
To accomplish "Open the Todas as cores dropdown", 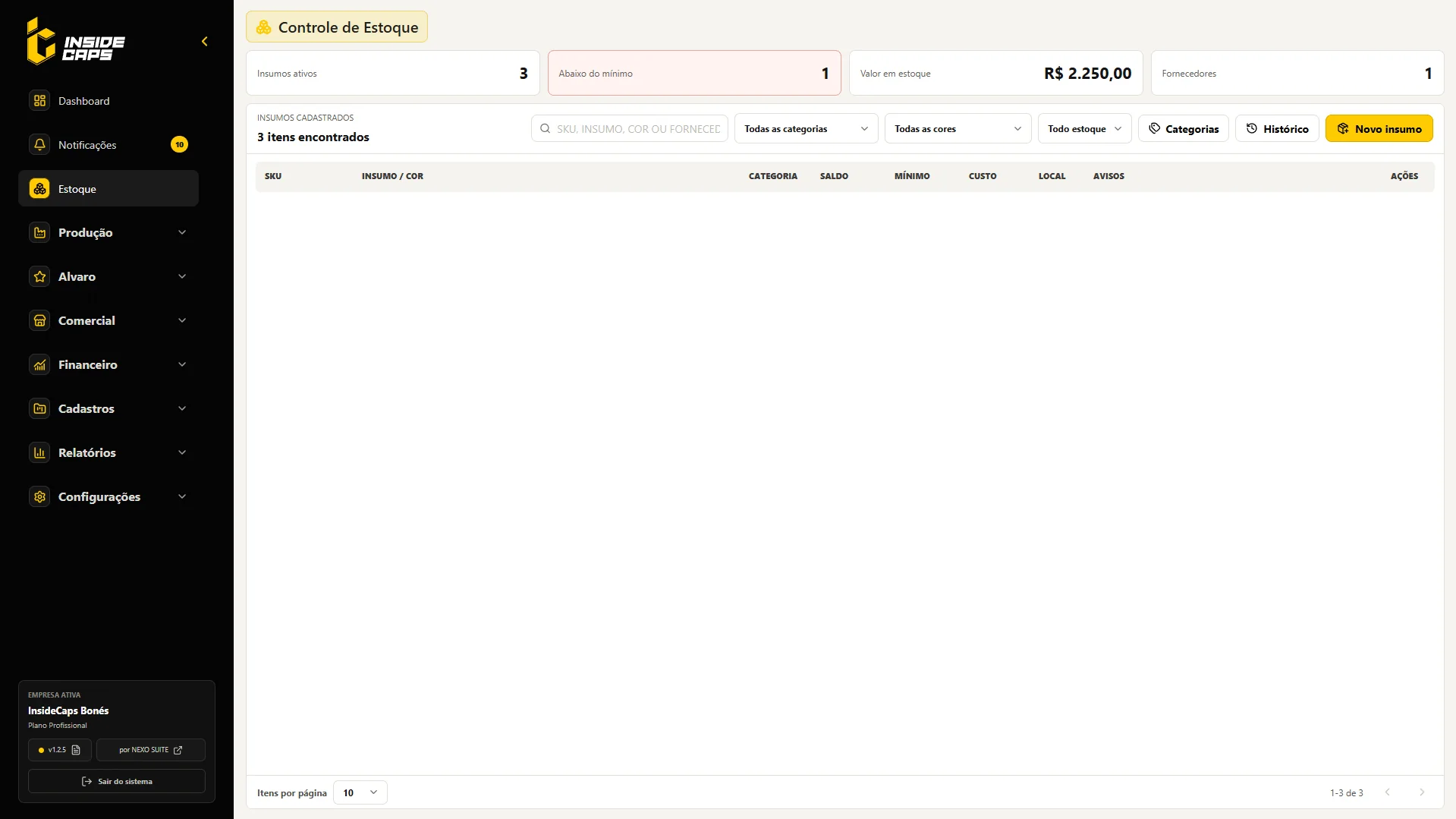I will click(x=958, y=129).
